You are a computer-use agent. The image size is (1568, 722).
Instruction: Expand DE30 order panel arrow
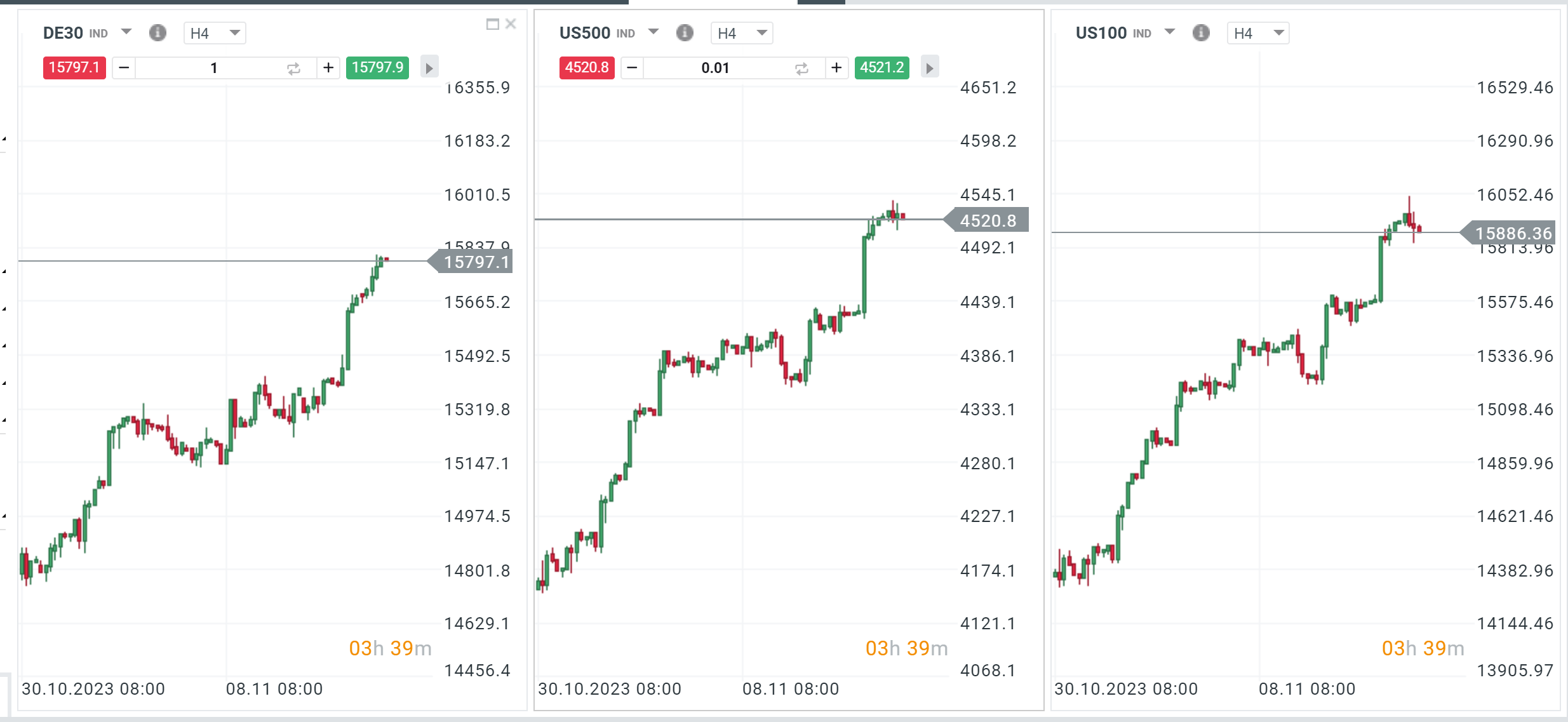tap(429, 67)
